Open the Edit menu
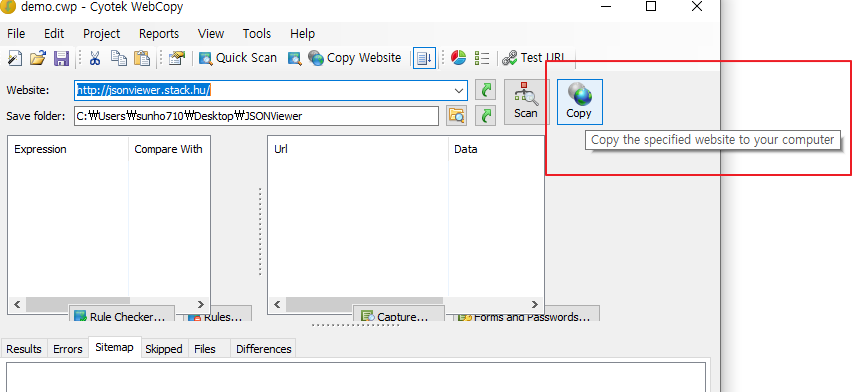 pos(54,34)
